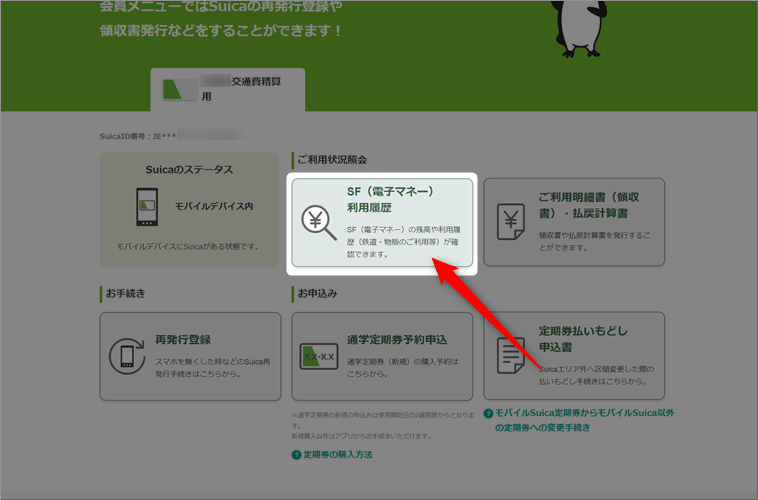This screenshot has width=758, height=500.
Task: Click the question mark icon beside モバイルSuica定期券 link
Action: pos(488,413)
